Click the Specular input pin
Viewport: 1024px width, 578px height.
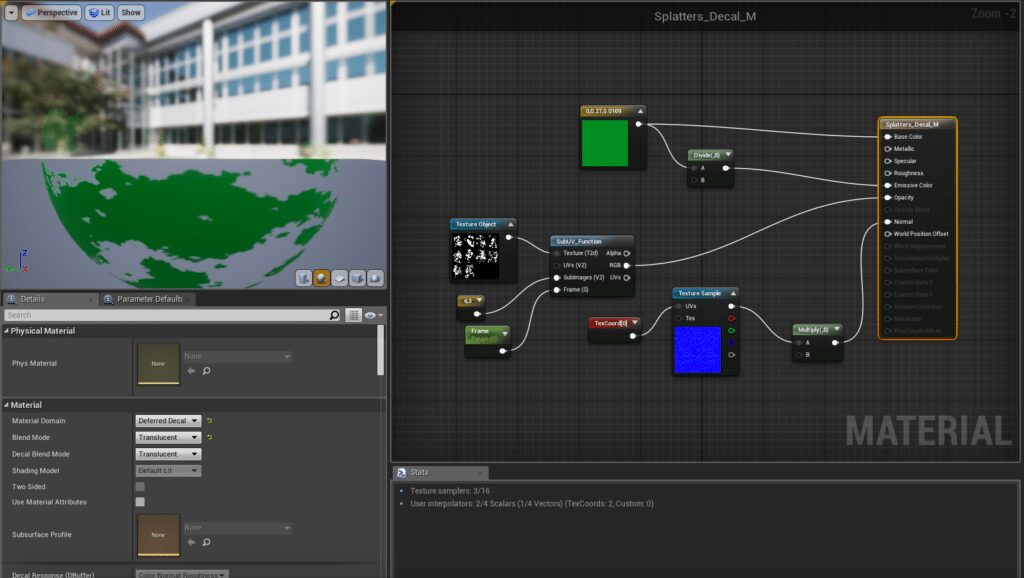tap(888, 161)
